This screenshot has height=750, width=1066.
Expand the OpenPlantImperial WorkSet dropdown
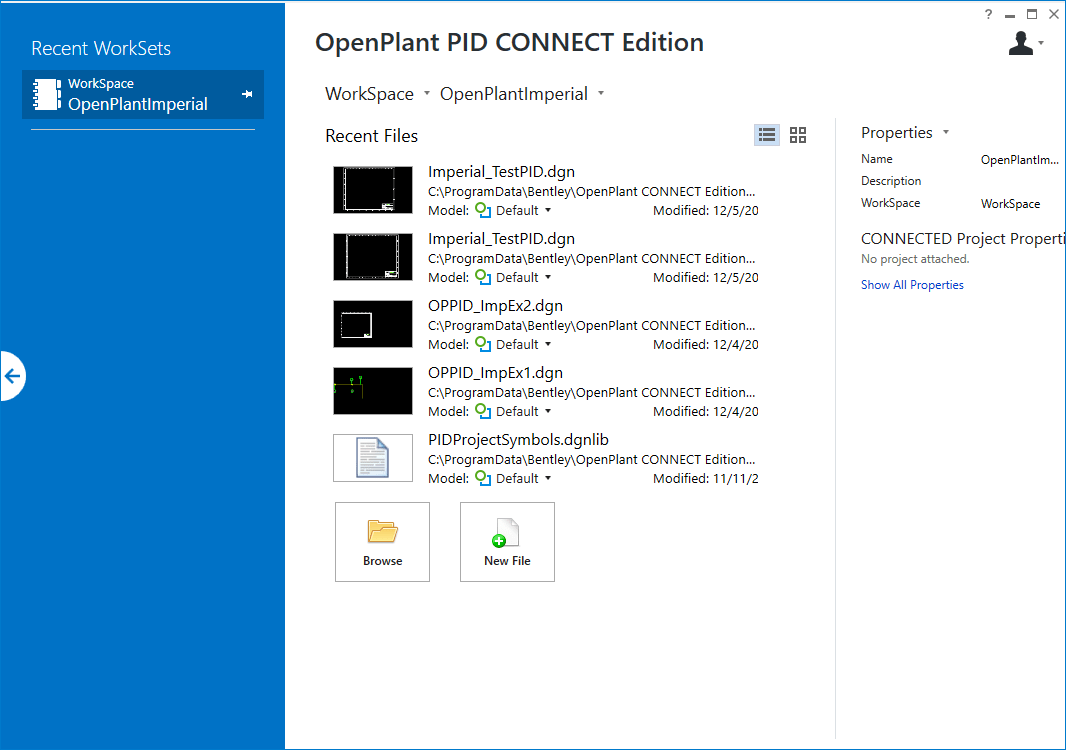(601, 94)
